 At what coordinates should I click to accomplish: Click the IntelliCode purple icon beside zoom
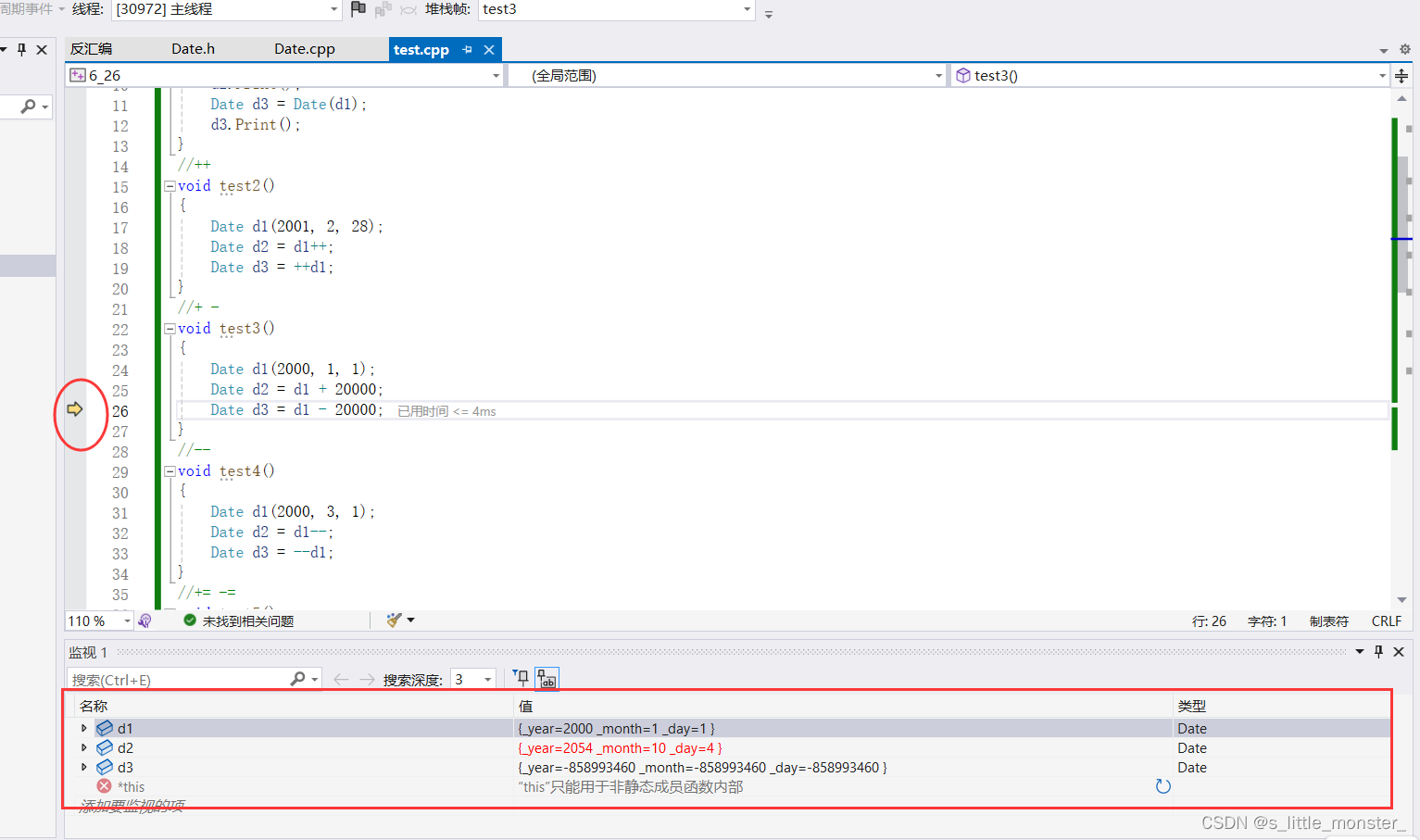(145, 621)
